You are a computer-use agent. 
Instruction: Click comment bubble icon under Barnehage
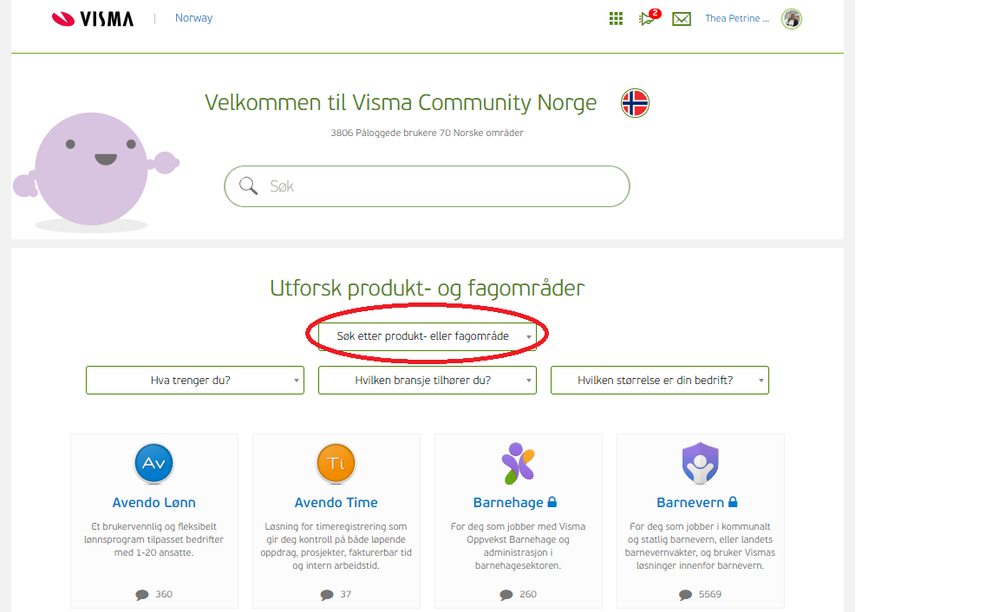click(506, 595)
